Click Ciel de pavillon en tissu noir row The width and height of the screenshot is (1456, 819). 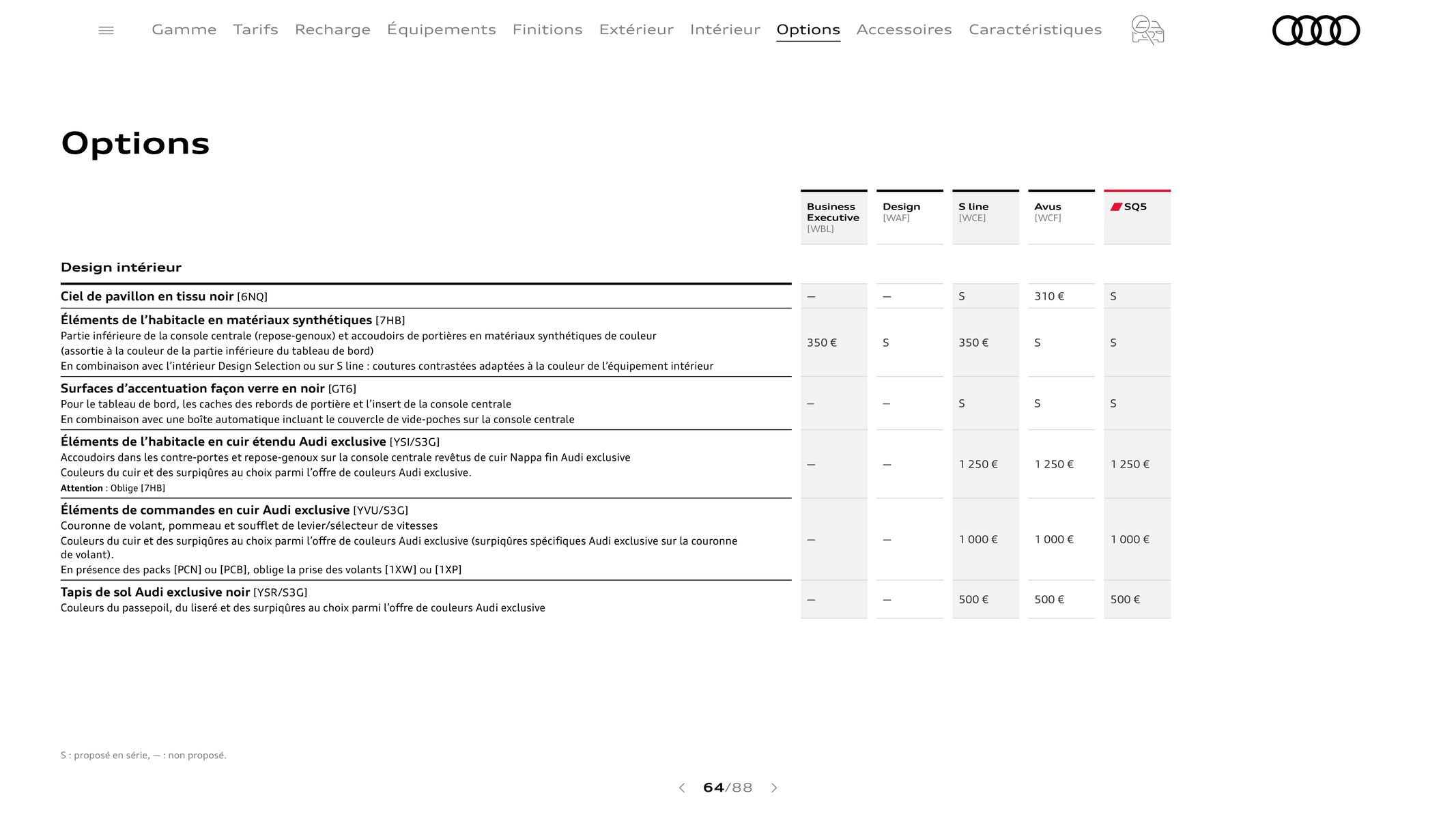(426, 296)
